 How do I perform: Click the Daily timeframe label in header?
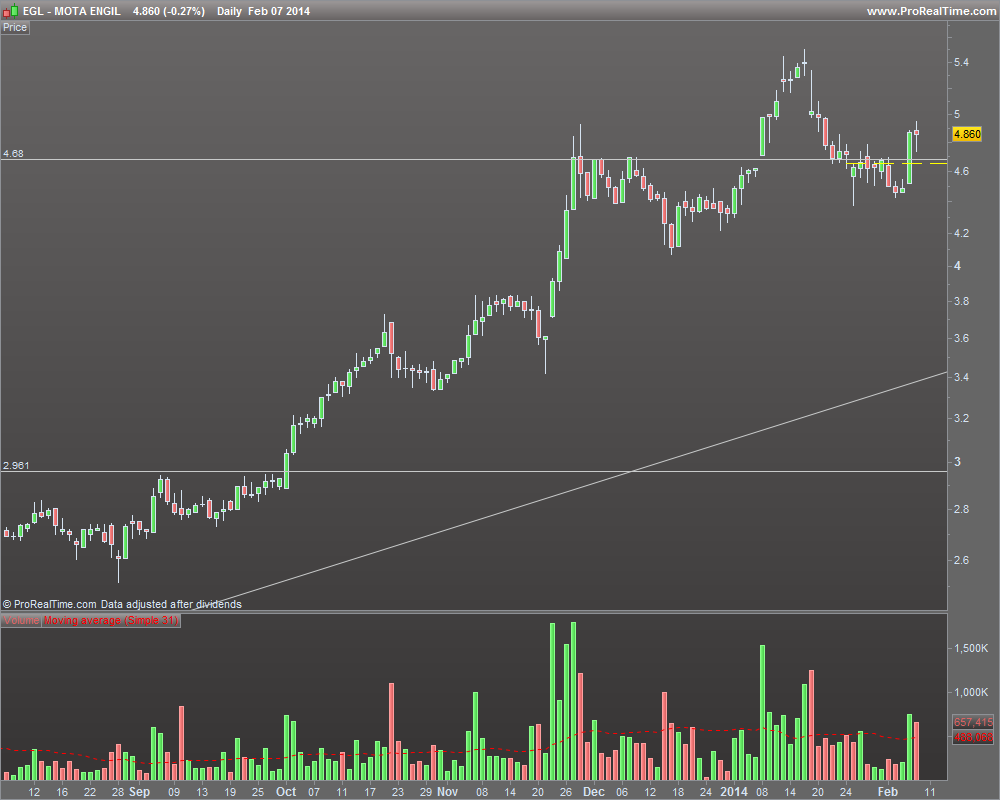229,11
